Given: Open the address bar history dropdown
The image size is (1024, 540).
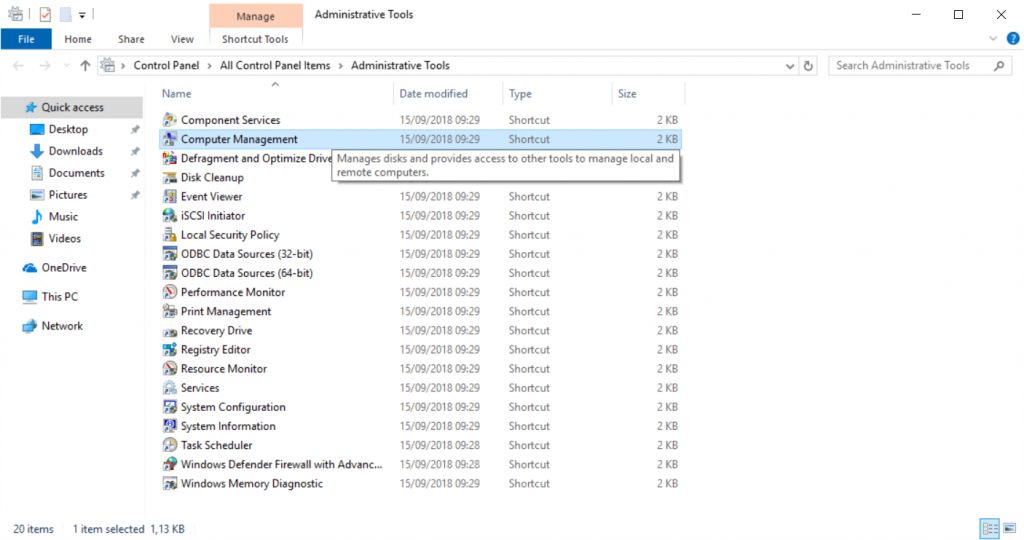Looking at the screenshot, I should click(790, 66).
